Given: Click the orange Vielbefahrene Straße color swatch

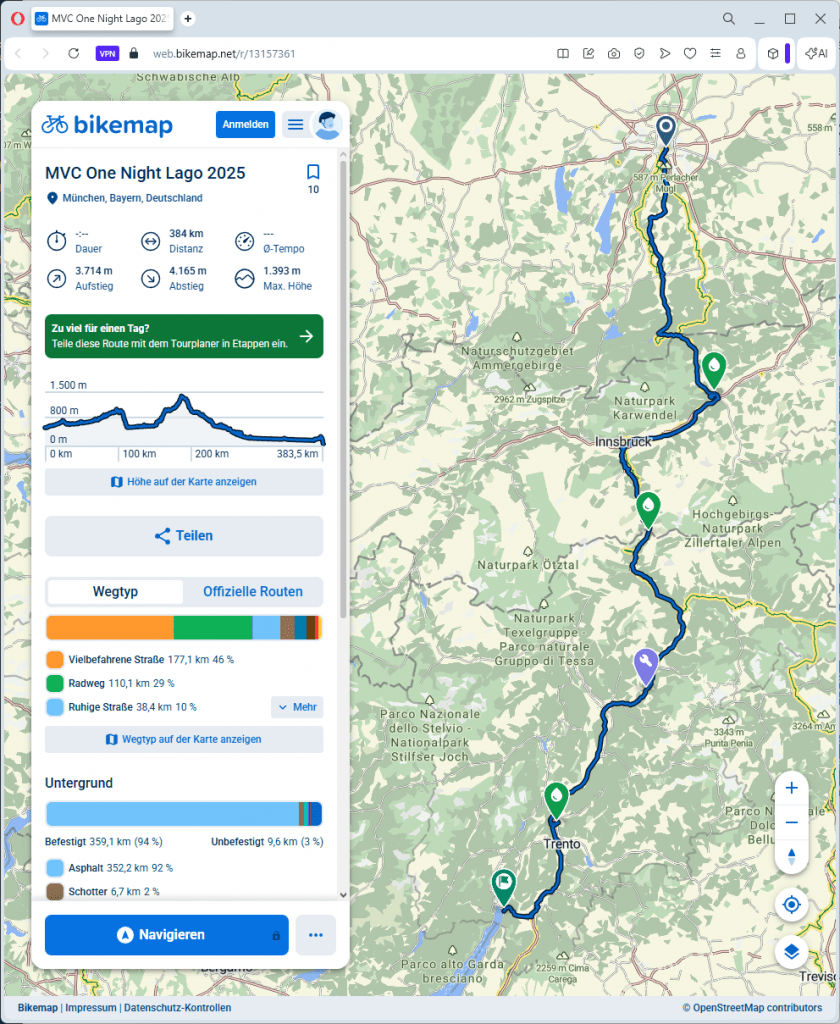Looking at the screenshot, I should pos(55,660).
